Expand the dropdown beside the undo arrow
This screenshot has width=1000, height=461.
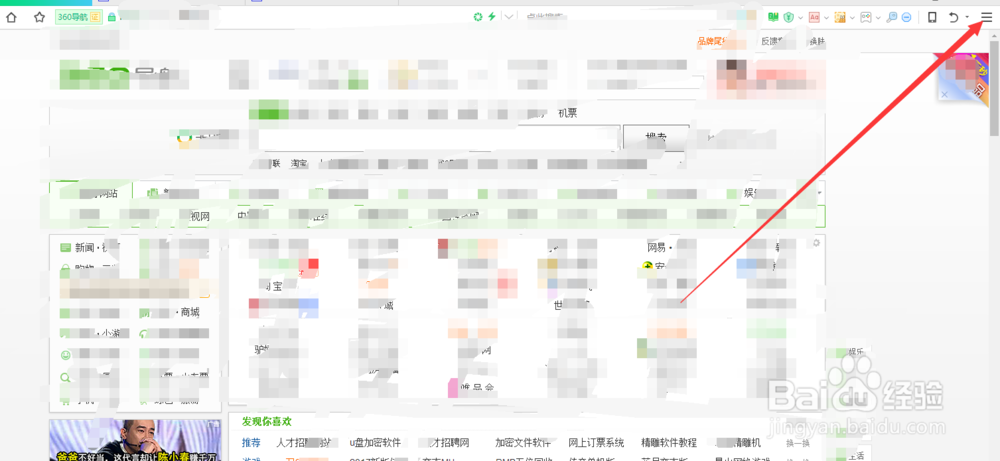(x=967, y=18)
